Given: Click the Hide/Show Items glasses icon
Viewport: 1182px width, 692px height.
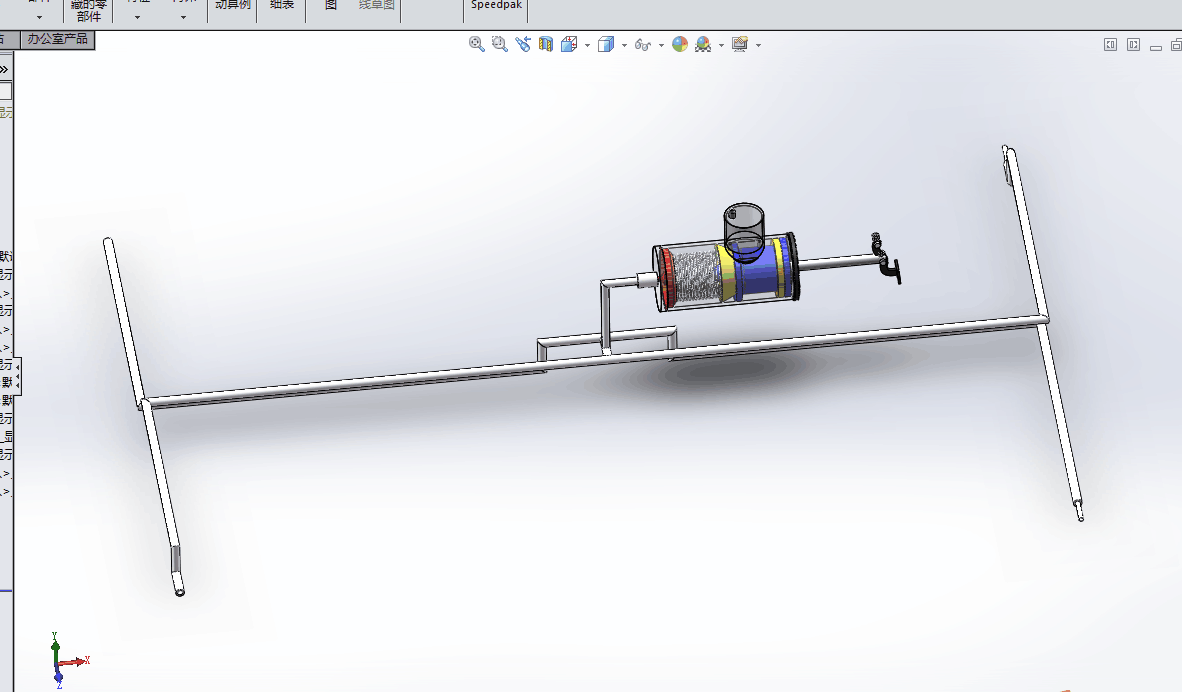Looking at the screenshot, I should click(x=643, y=45).
